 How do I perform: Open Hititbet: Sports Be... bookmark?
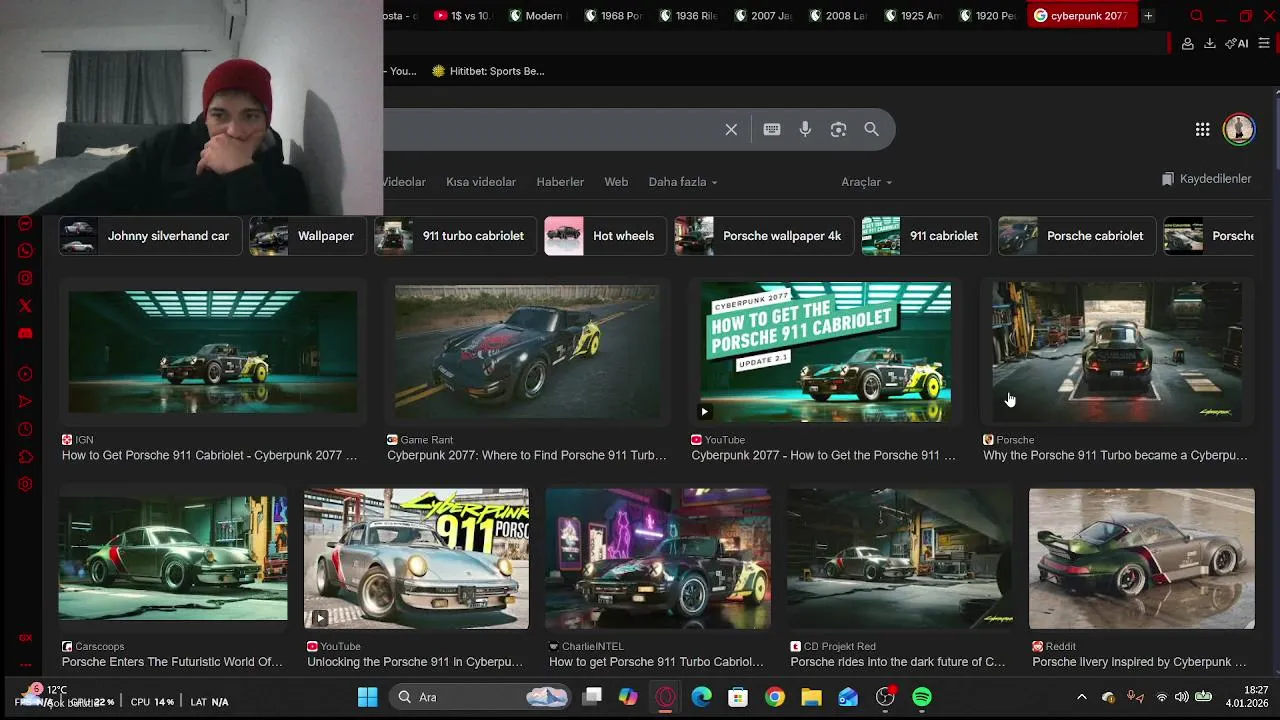click(488, 71)
